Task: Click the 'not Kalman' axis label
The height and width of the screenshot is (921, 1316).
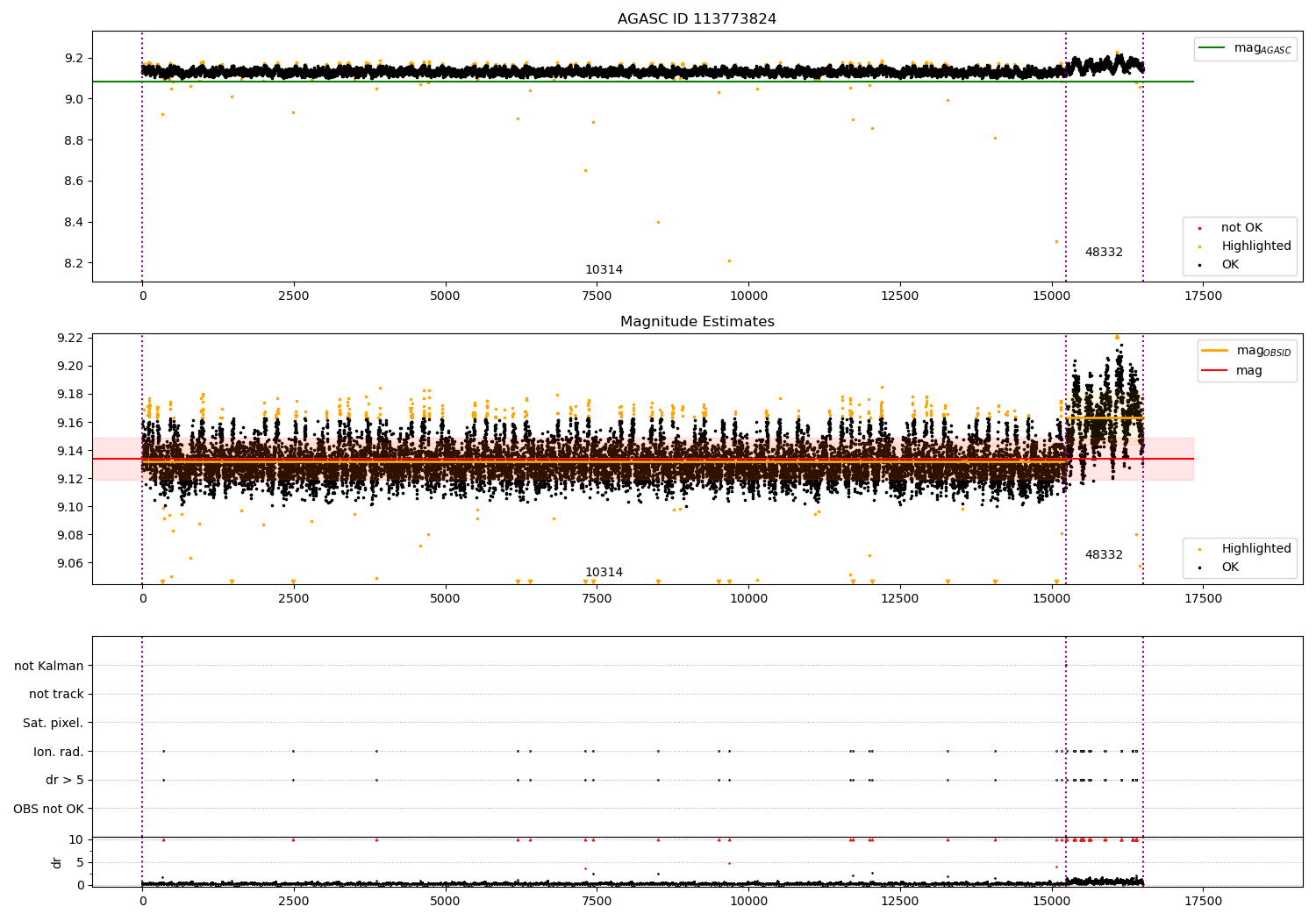Action: pos(49,666)
